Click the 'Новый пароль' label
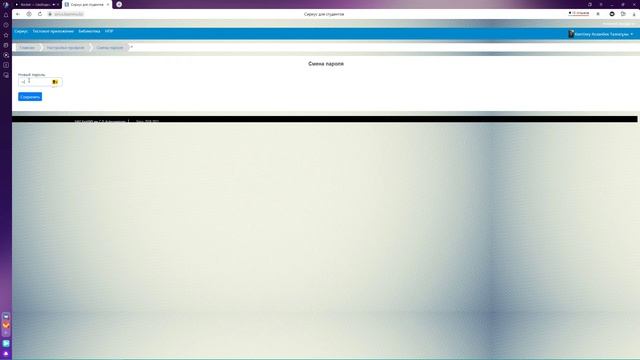Image resolution: width=640 pixels, height=360 pixels. (x=31, y=75)
